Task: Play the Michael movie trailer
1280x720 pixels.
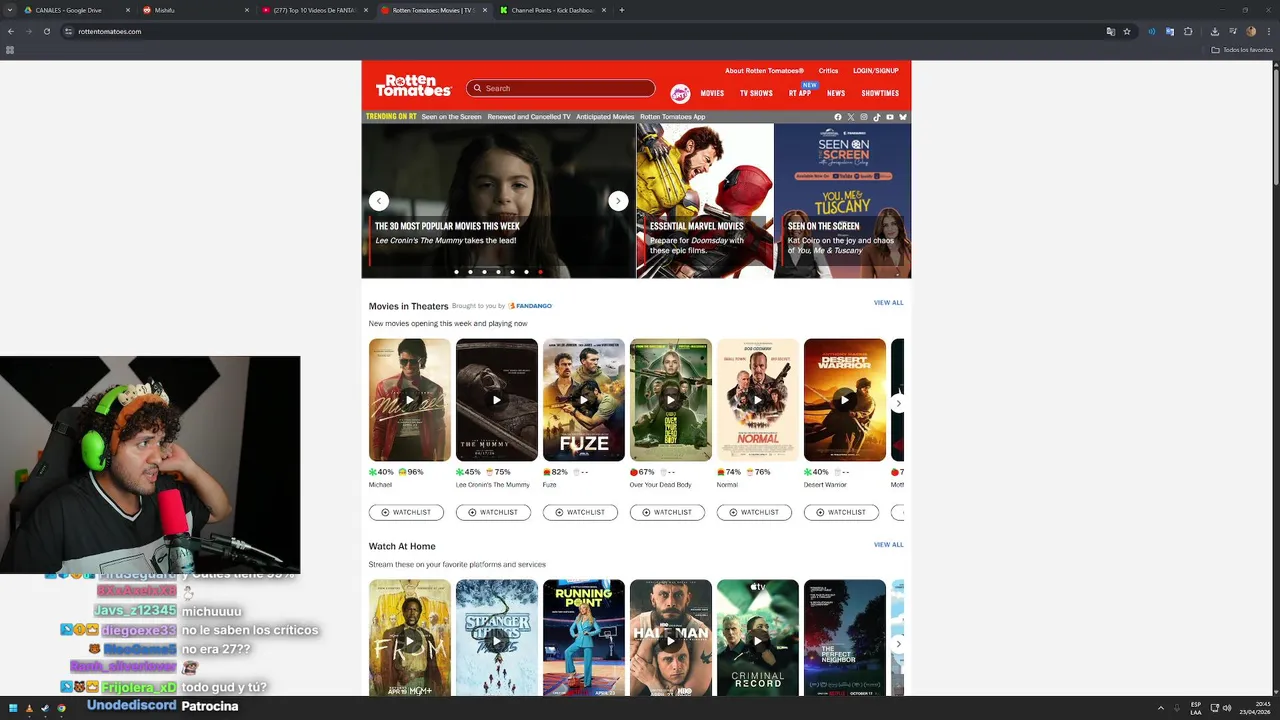Action: (410, 400)
